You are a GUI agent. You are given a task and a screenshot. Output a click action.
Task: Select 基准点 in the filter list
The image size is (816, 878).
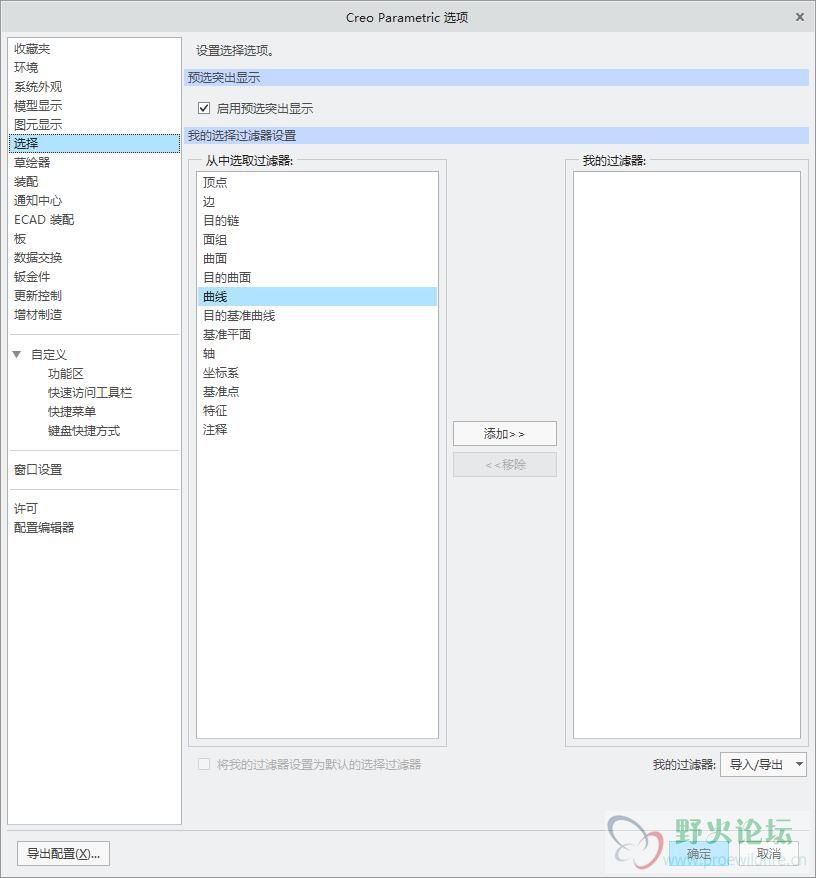(318, 392)
